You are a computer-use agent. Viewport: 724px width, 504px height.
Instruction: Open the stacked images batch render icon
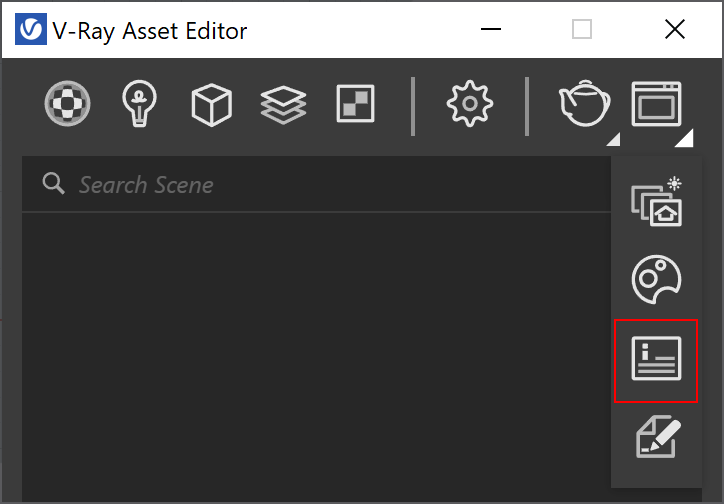(657, 201)
